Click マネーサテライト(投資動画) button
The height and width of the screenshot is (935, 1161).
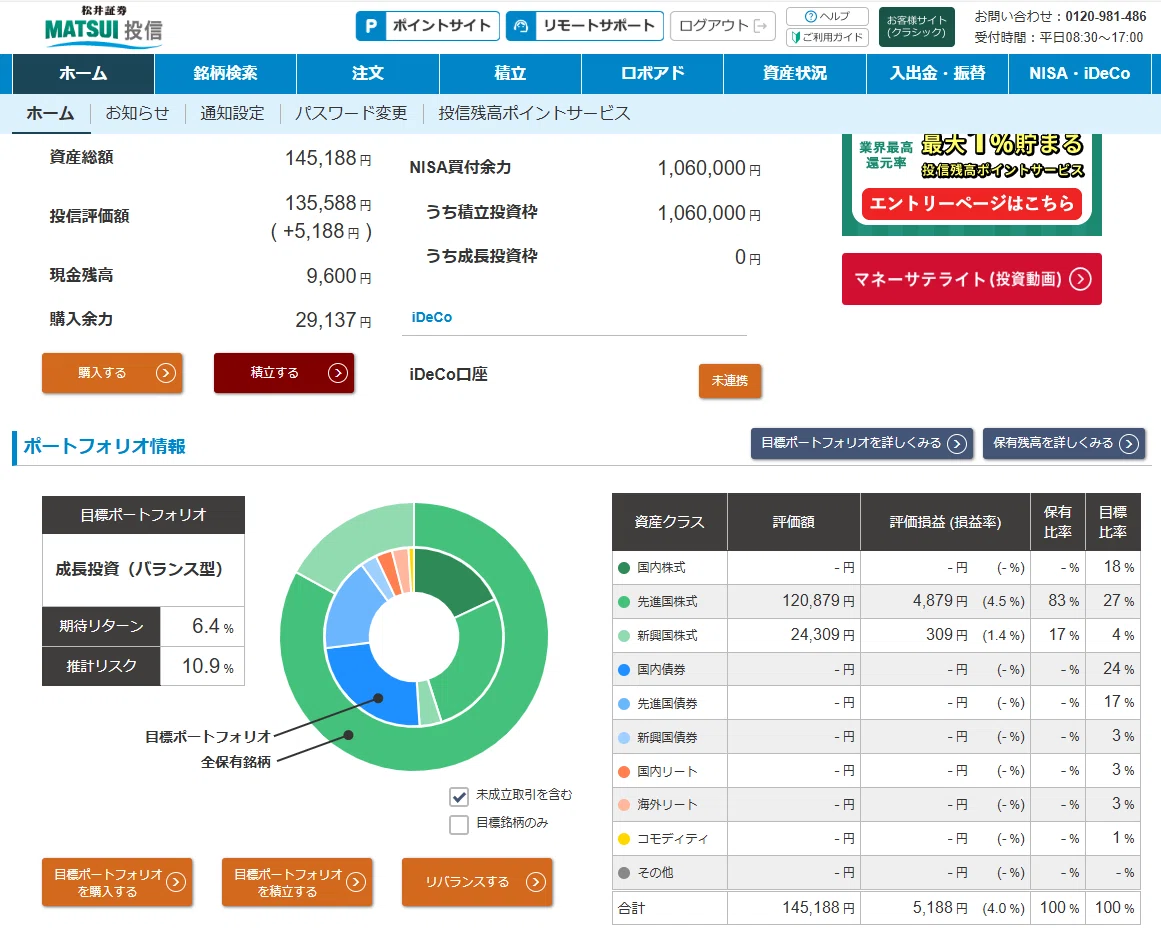pyautogui.click(x=971, y=279)
